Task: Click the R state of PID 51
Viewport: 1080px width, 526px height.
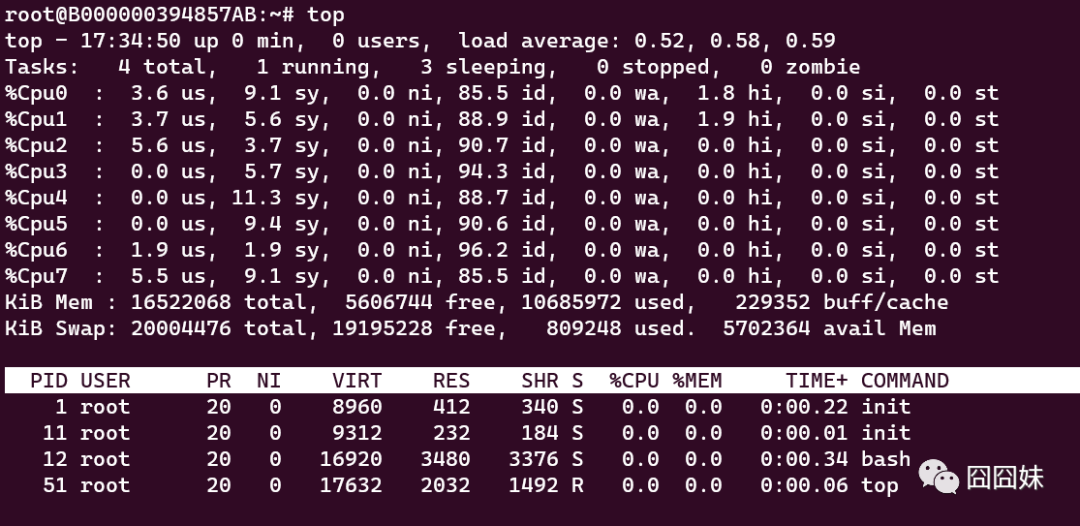Action: click(577, 485)
